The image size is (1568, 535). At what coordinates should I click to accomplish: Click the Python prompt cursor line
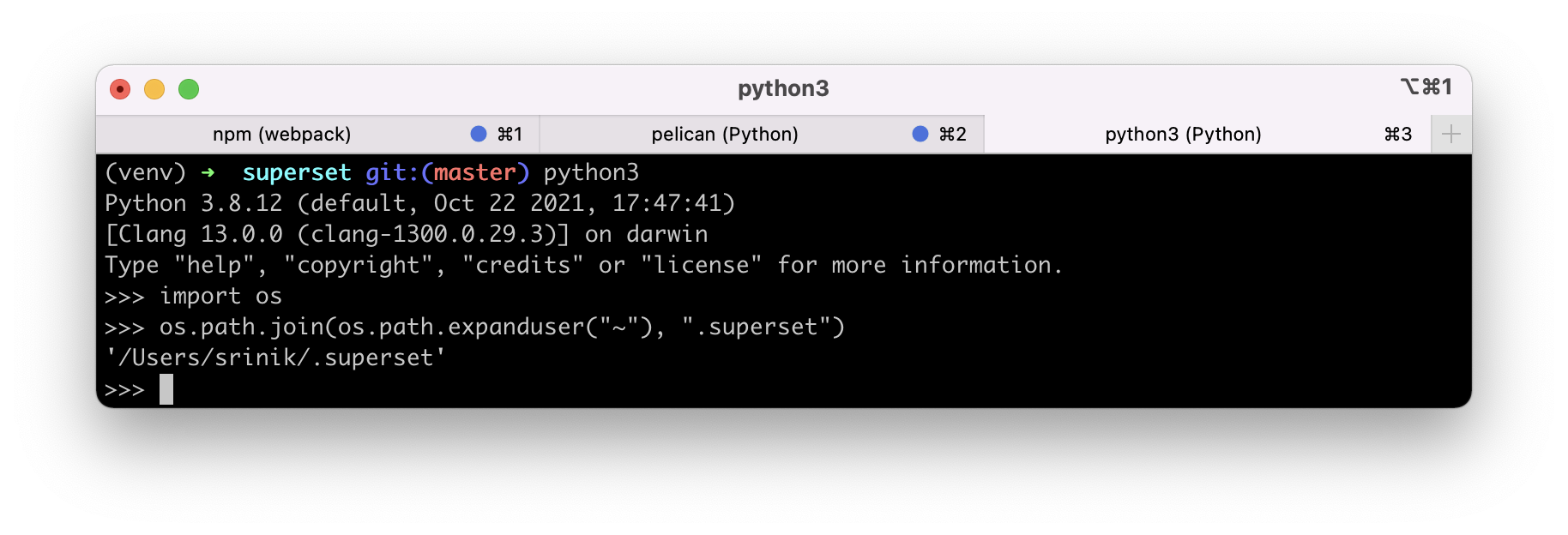click(x=139, y=389)
